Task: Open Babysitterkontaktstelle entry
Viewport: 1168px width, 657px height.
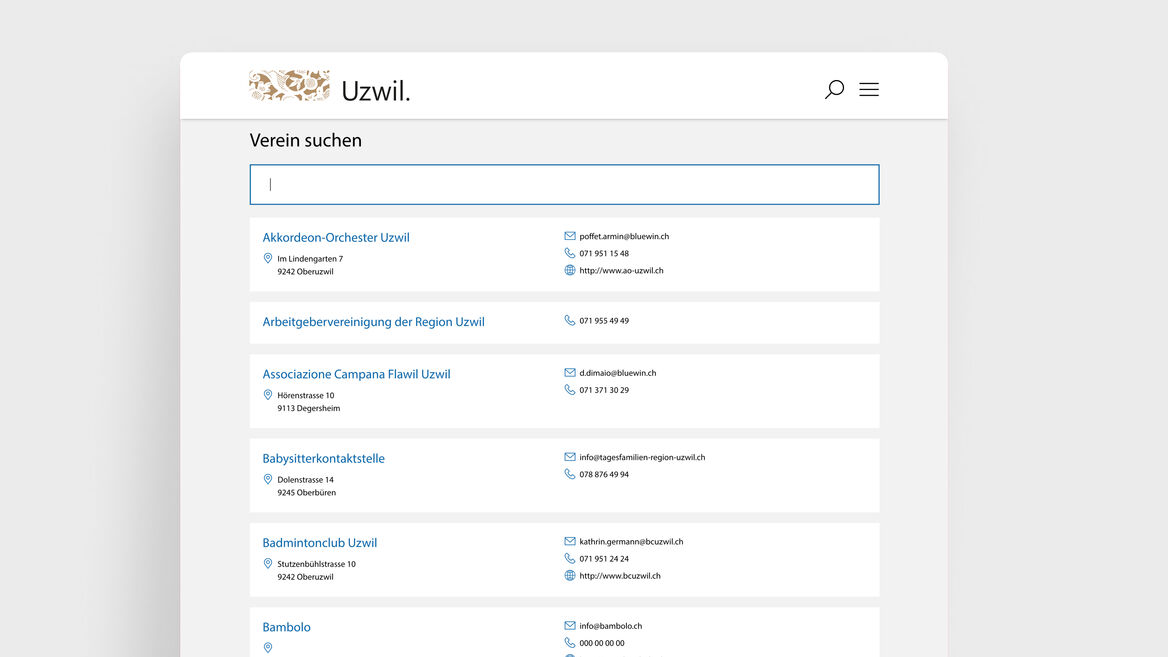Action: click(x=323, y=459)
